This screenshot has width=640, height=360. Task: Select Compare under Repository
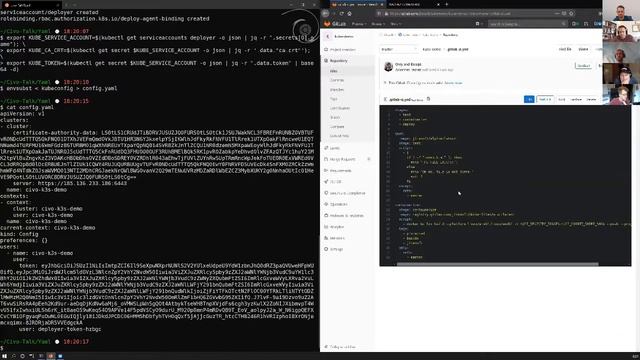[337, 127]
